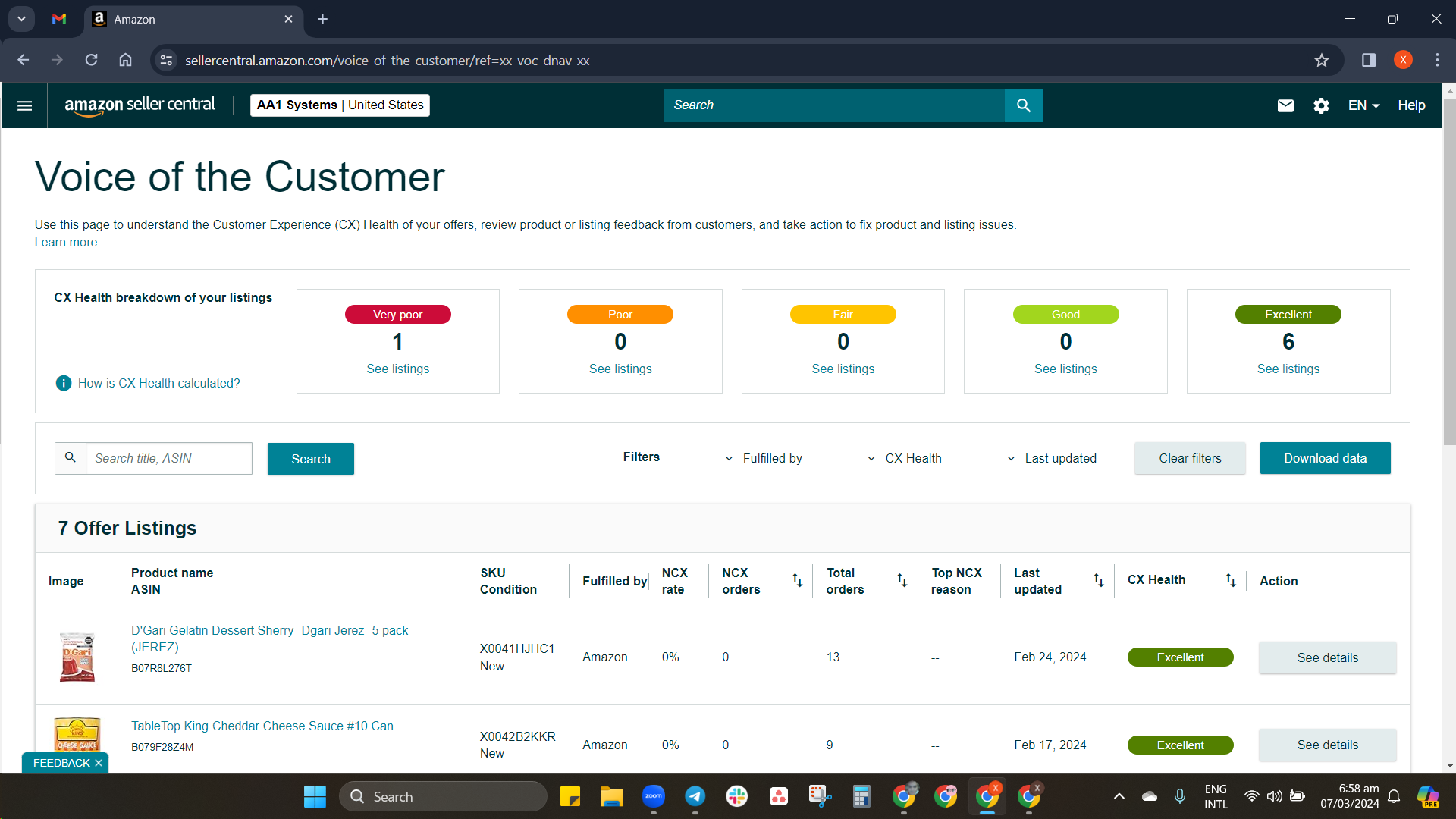Click the browser address bar URL
The image size is (1456, 819).
(387, 60)
